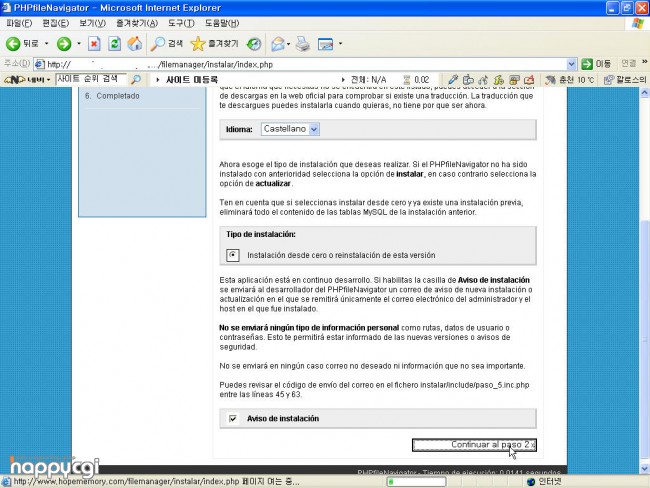Click the mail envelope icon
This screenshot has height=488, width=650.
pyautogui.click(x=278, y=44)
